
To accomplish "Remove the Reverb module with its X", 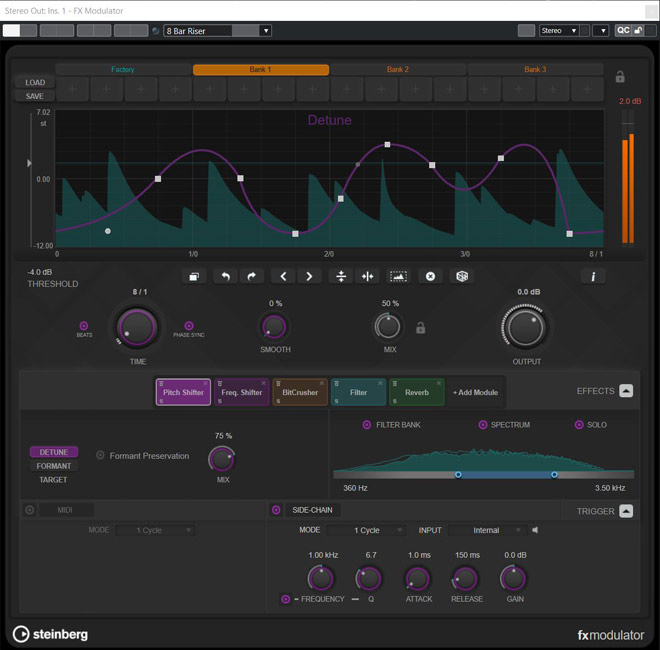I will pos(439,383).
